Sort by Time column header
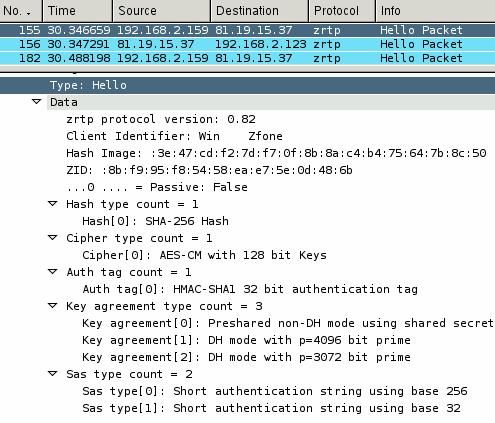Screen dimensions: 495x423 [x=78, y=11]
